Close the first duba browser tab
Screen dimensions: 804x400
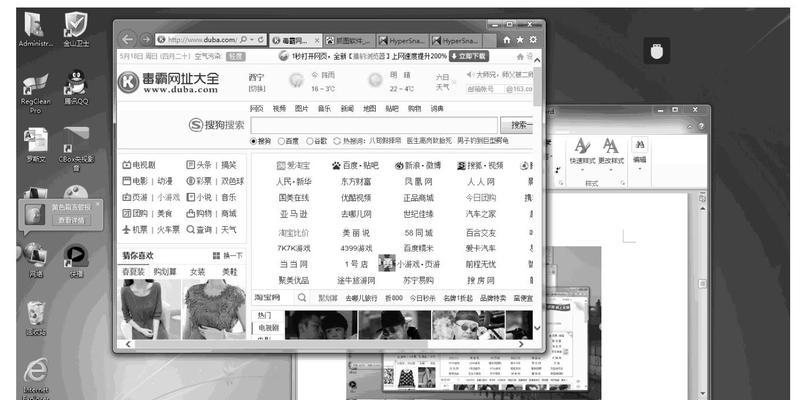pyautogui.click(x=317, y=40)
